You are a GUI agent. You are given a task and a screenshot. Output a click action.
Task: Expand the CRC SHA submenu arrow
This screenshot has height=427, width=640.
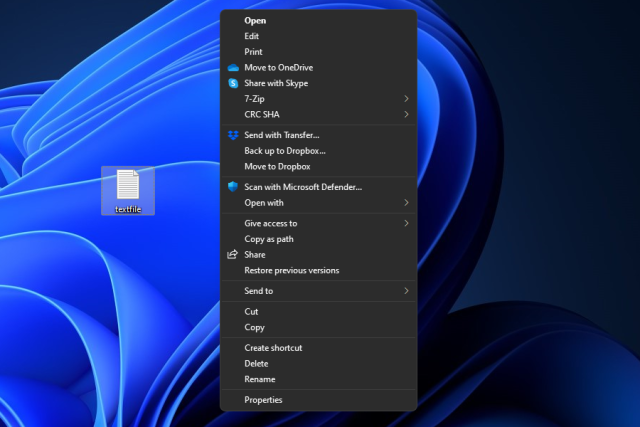tap(406, 114)
